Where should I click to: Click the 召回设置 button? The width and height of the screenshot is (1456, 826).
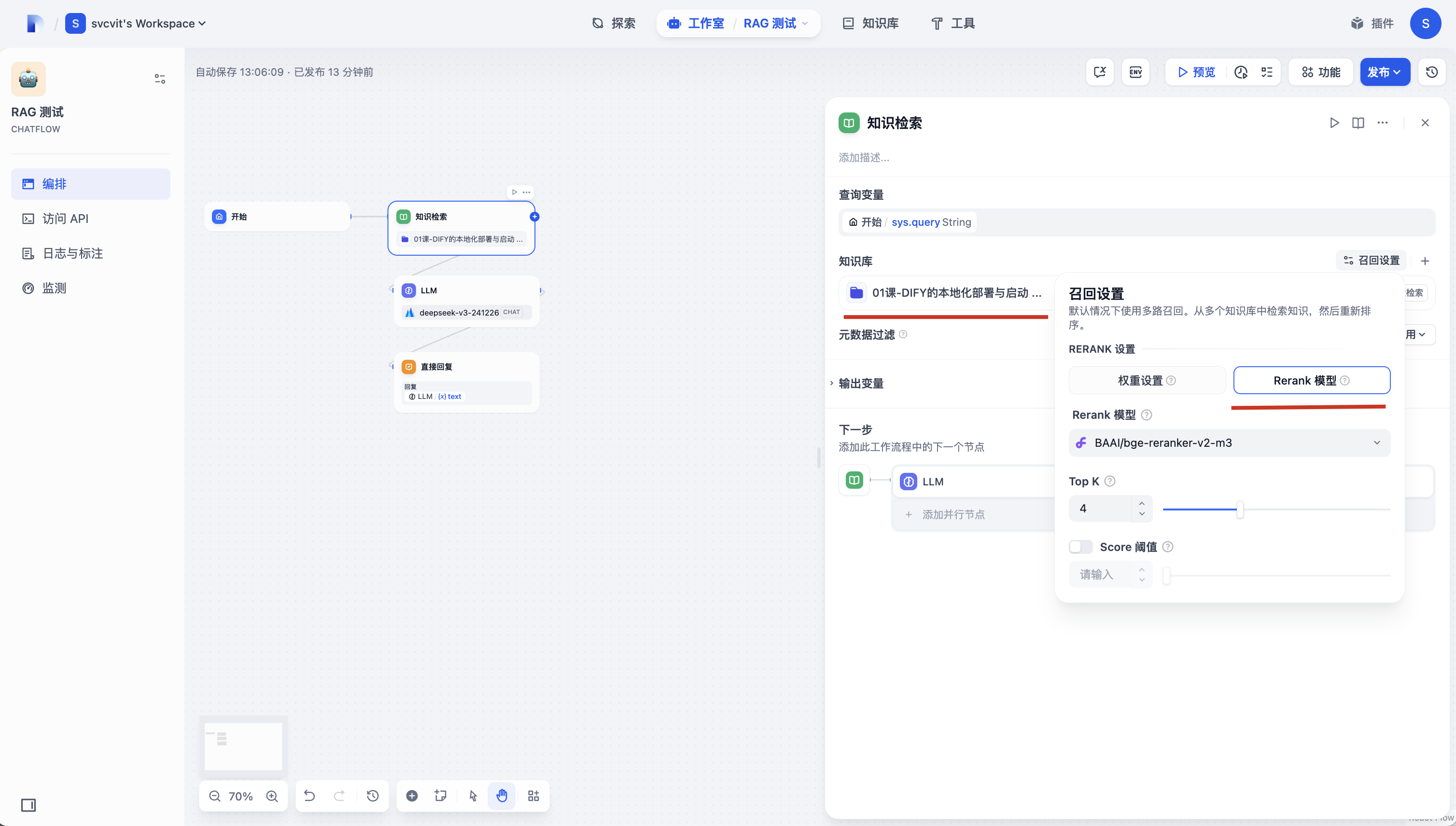[1371, 261]
